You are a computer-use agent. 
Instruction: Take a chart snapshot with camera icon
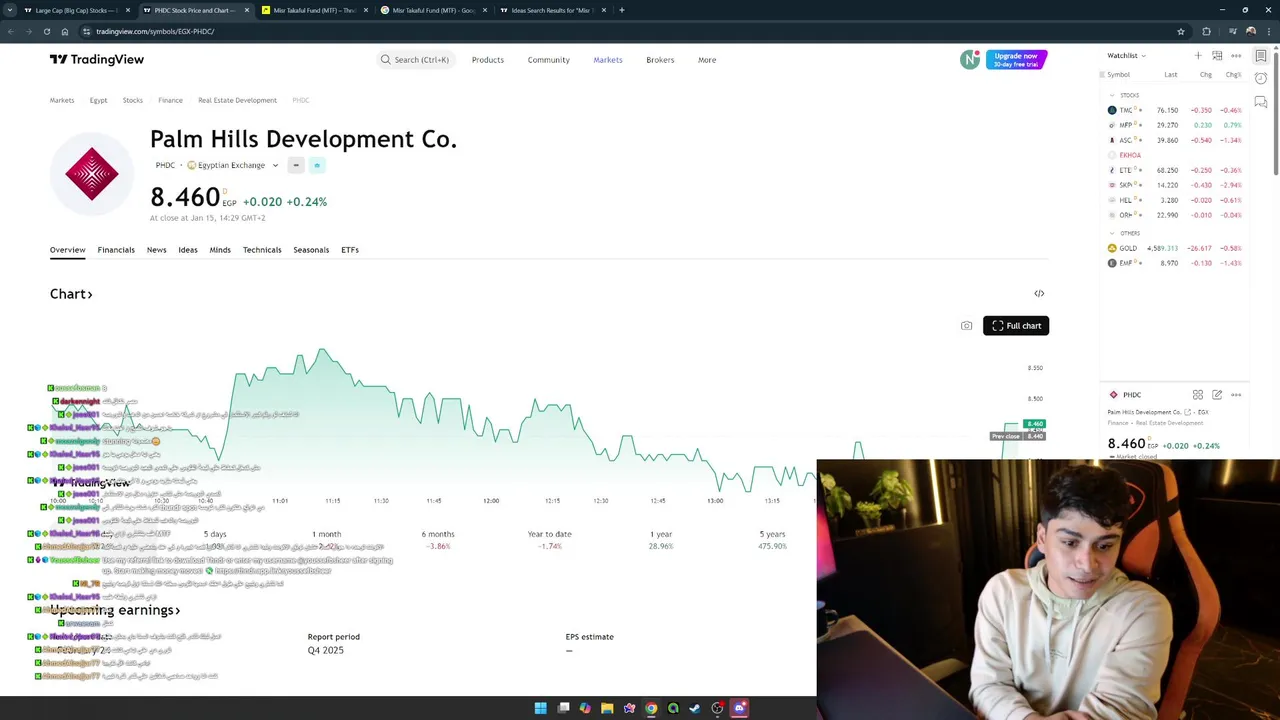[x=966, y=326]
